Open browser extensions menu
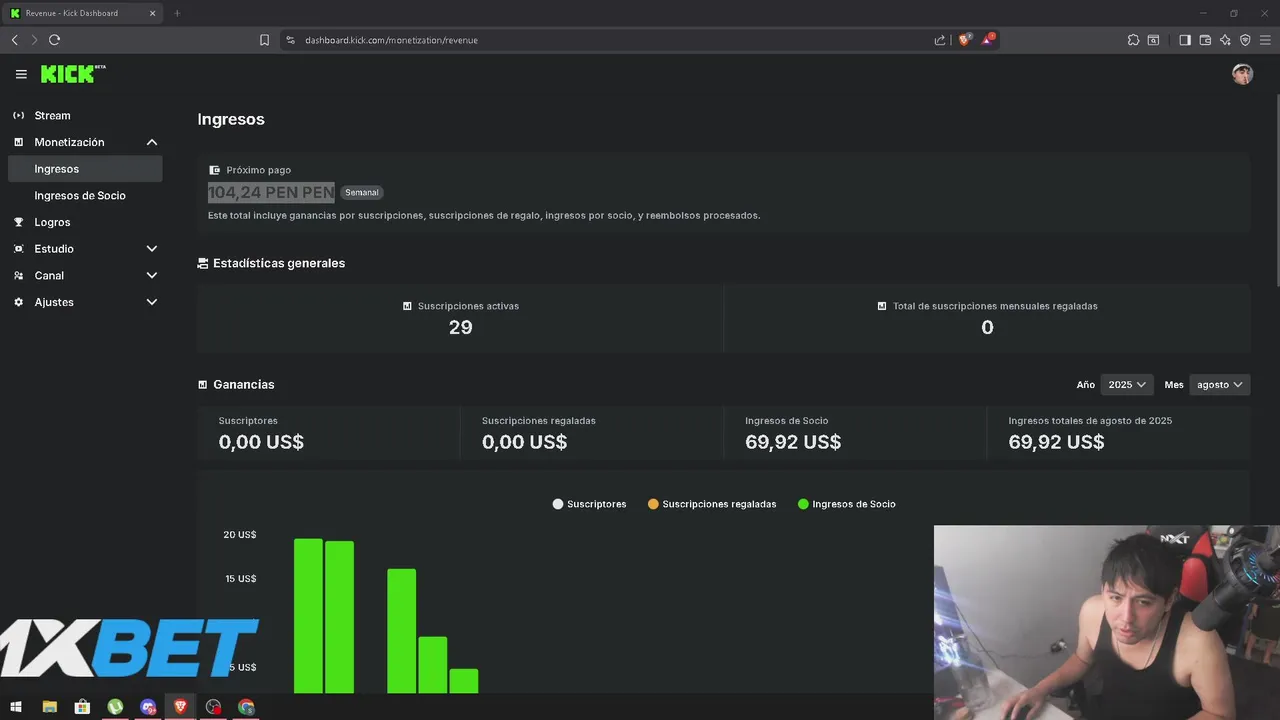 click(1133, 40)
